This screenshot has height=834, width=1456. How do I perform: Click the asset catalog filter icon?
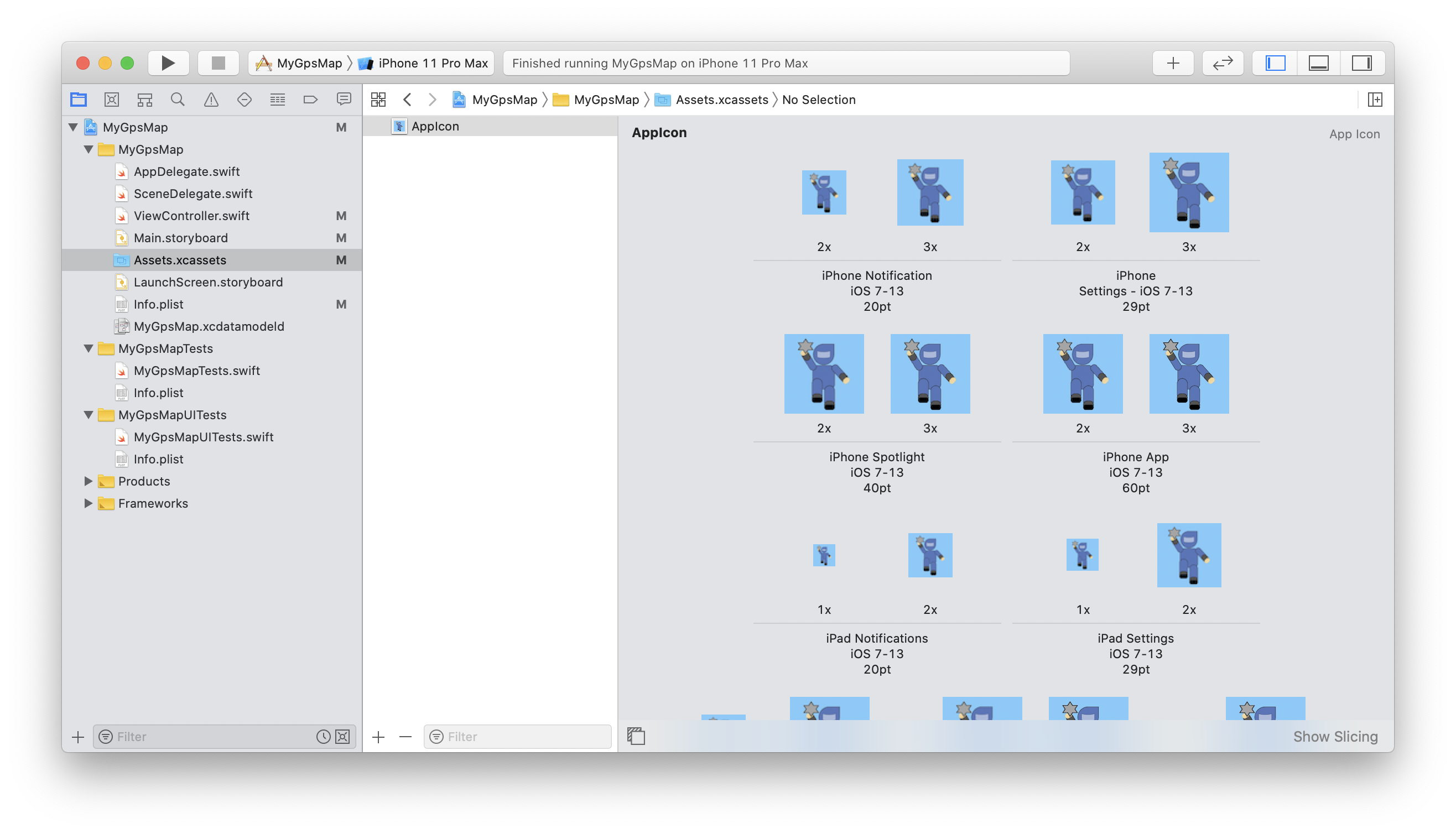coord(436,736)
